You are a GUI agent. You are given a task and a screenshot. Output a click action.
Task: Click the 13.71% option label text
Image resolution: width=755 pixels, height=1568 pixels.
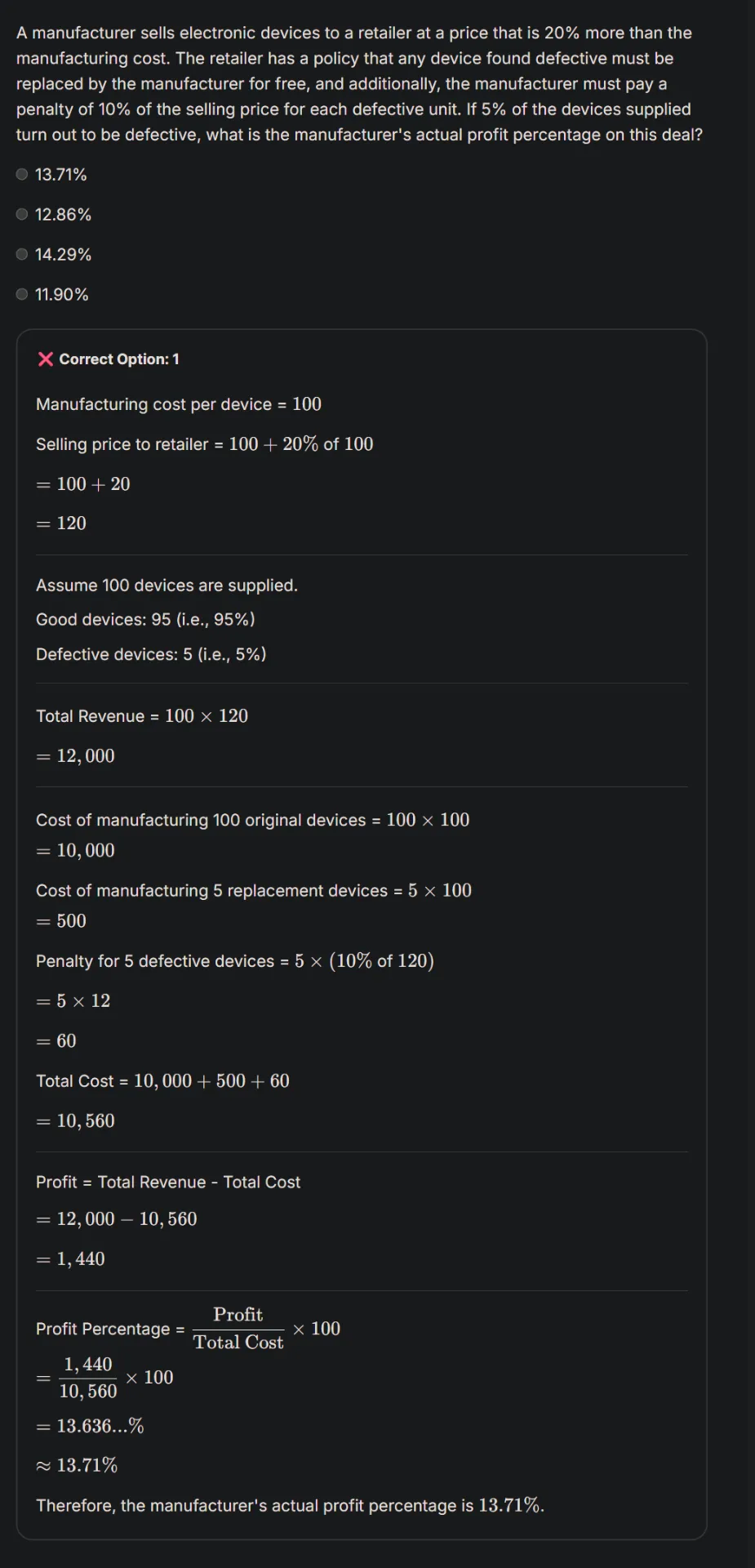point(60,174)
